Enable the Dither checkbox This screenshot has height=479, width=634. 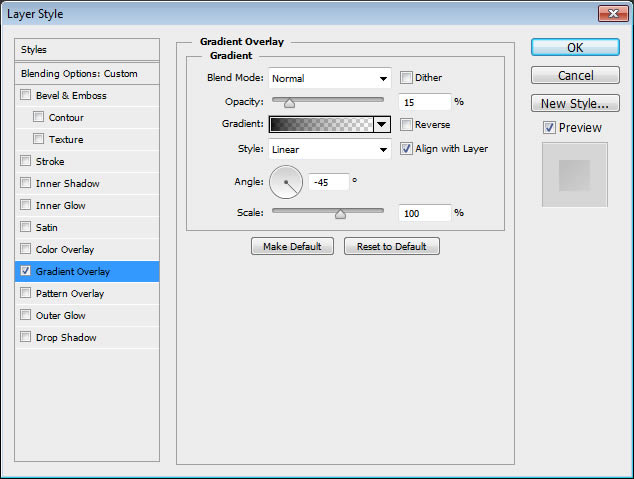pos(407,78)
